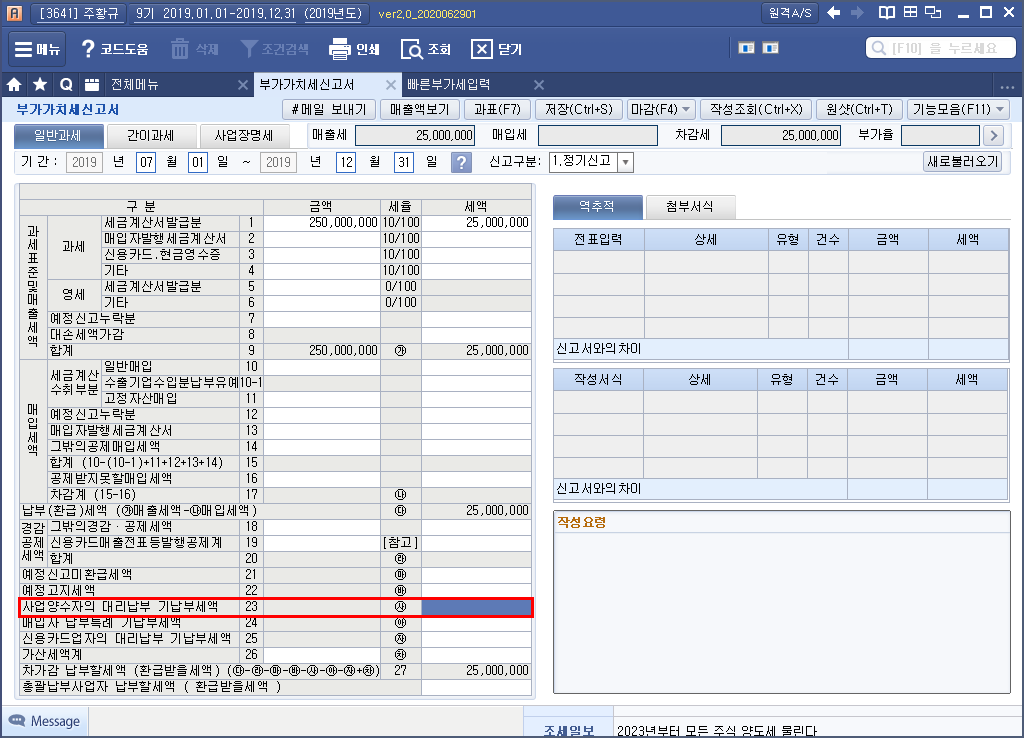Close the 빠른부가세입력 tab
Viewport: 1024px width, 738px height.
pos(539,85)
